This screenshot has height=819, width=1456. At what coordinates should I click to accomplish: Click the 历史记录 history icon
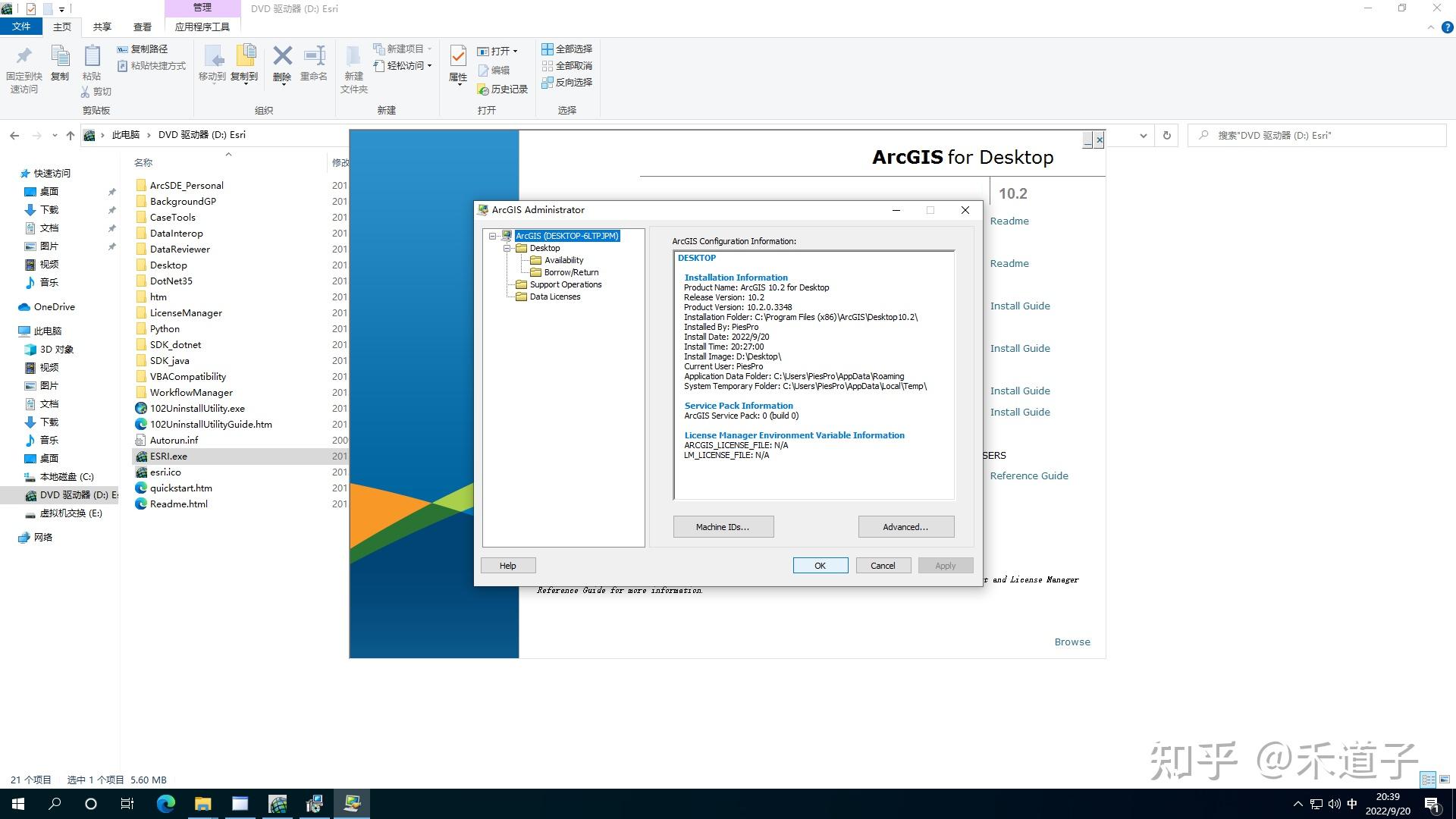[x=483, y=89]
